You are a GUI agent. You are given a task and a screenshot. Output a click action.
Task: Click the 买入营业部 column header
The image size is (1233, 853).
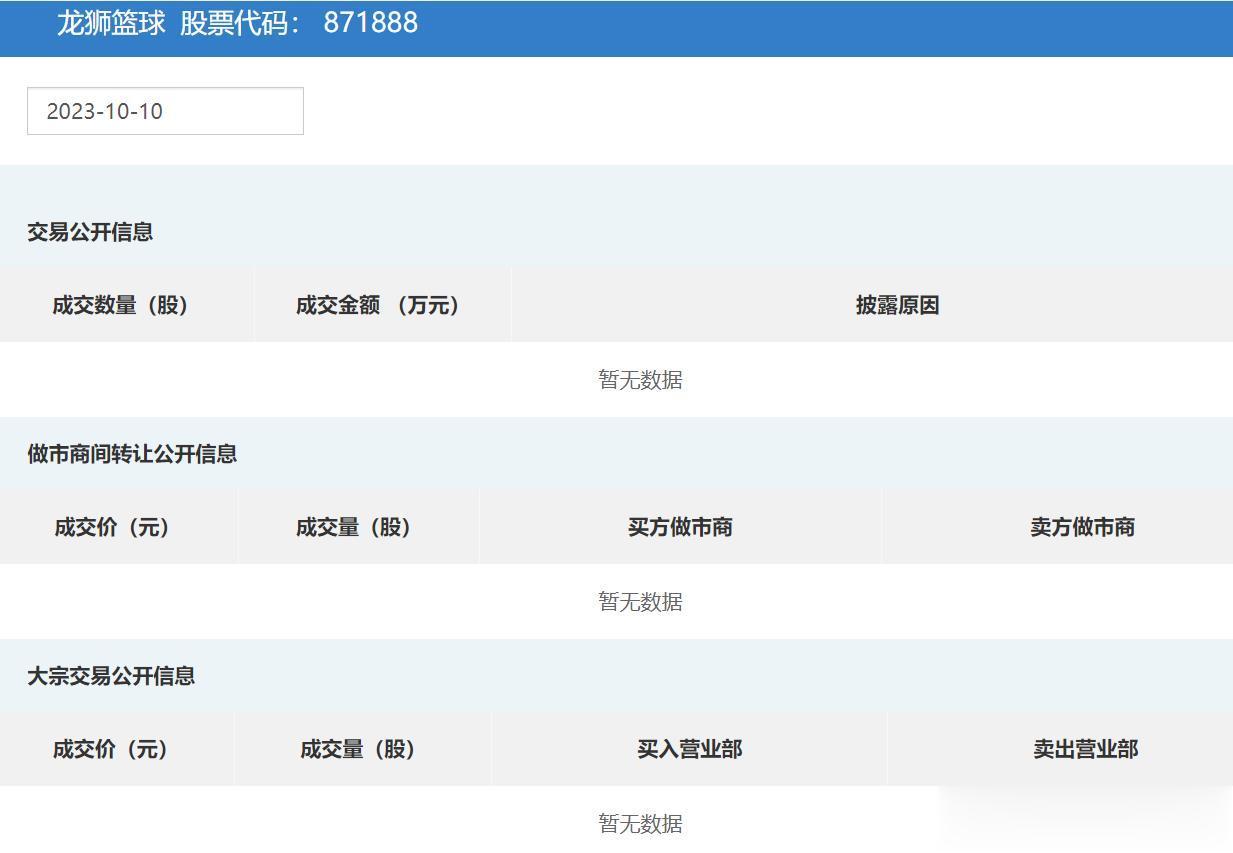(689, 749)
